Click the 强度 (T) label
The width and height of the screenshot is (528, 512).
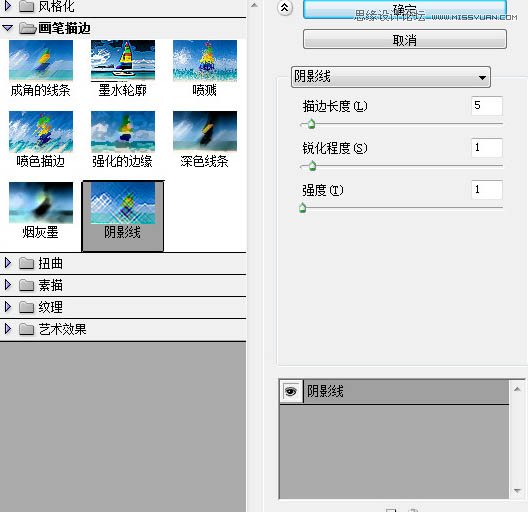tap(323, 190)
